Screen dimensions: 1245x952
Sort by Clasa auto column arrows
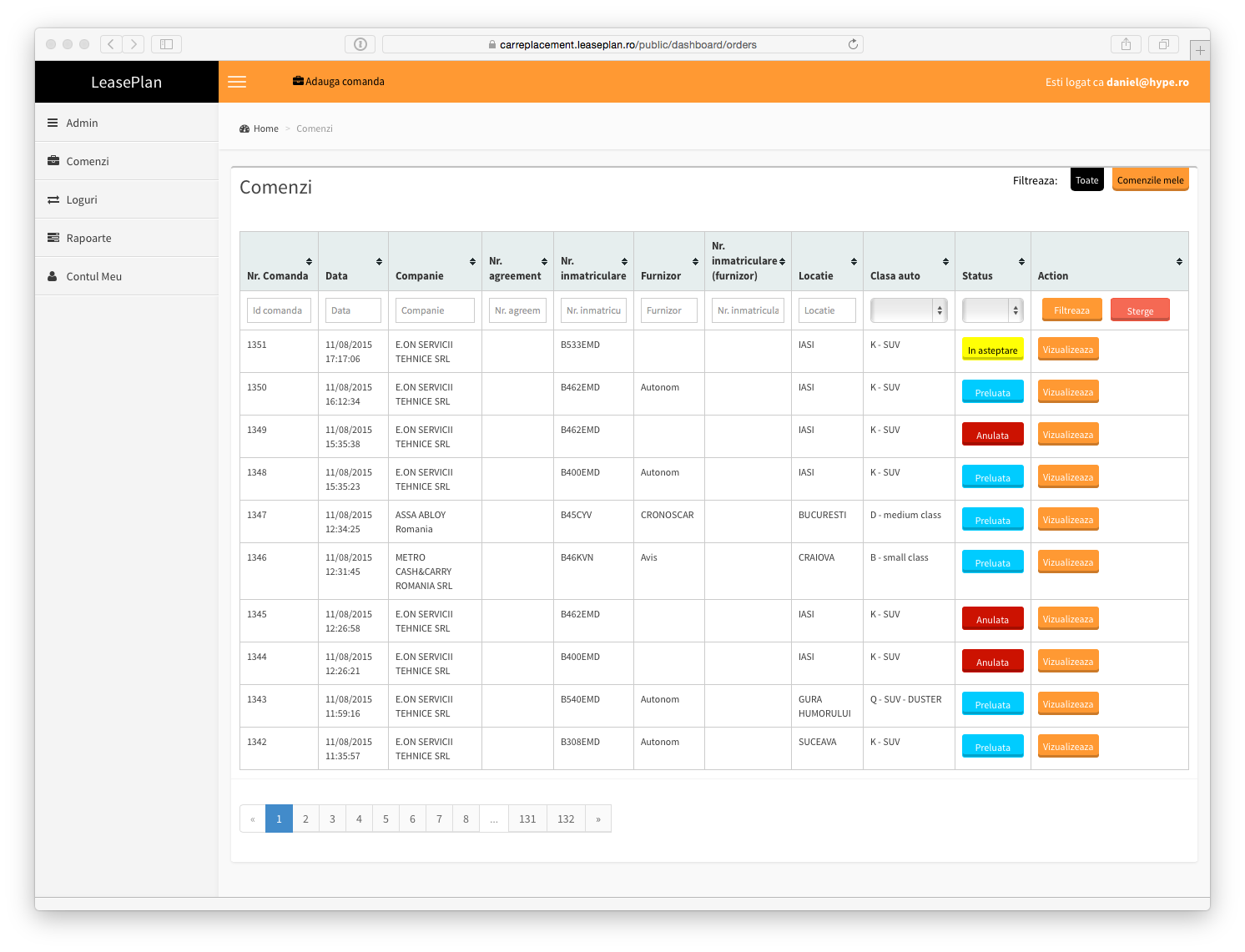(x=945, y=262)
